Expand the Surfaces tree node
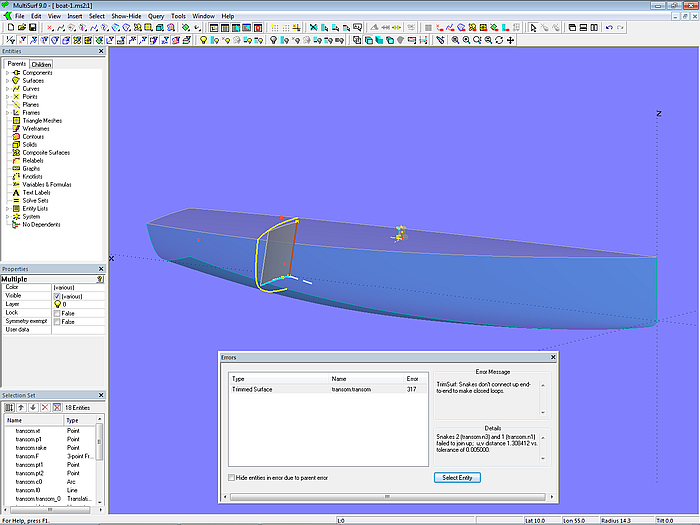 (x=7, y=81)
